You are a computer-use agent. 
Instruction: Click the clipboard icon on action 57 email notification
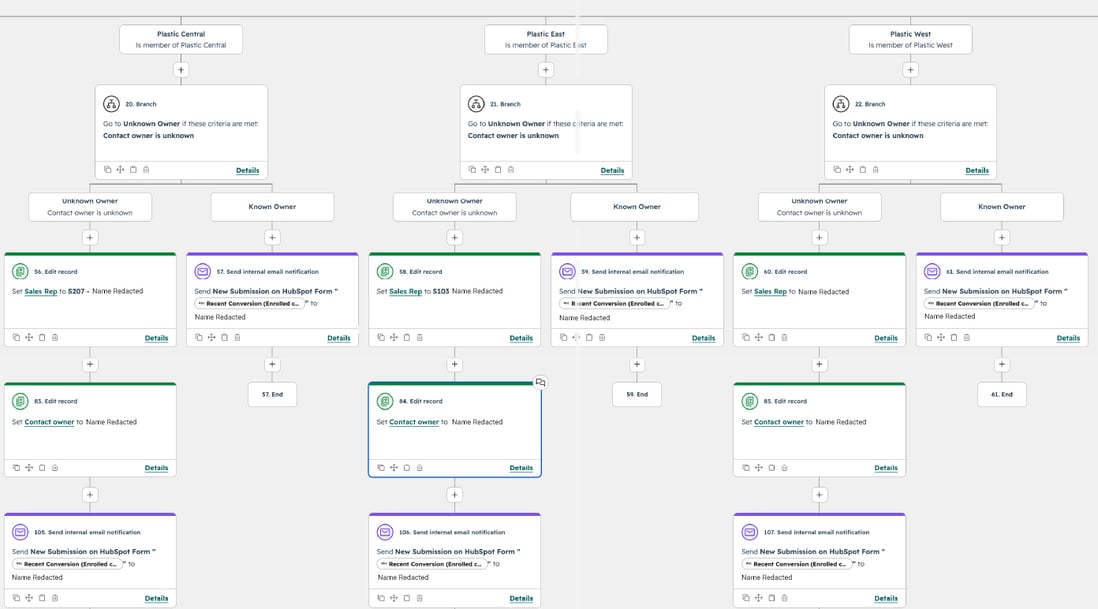[x=225, y=337]
